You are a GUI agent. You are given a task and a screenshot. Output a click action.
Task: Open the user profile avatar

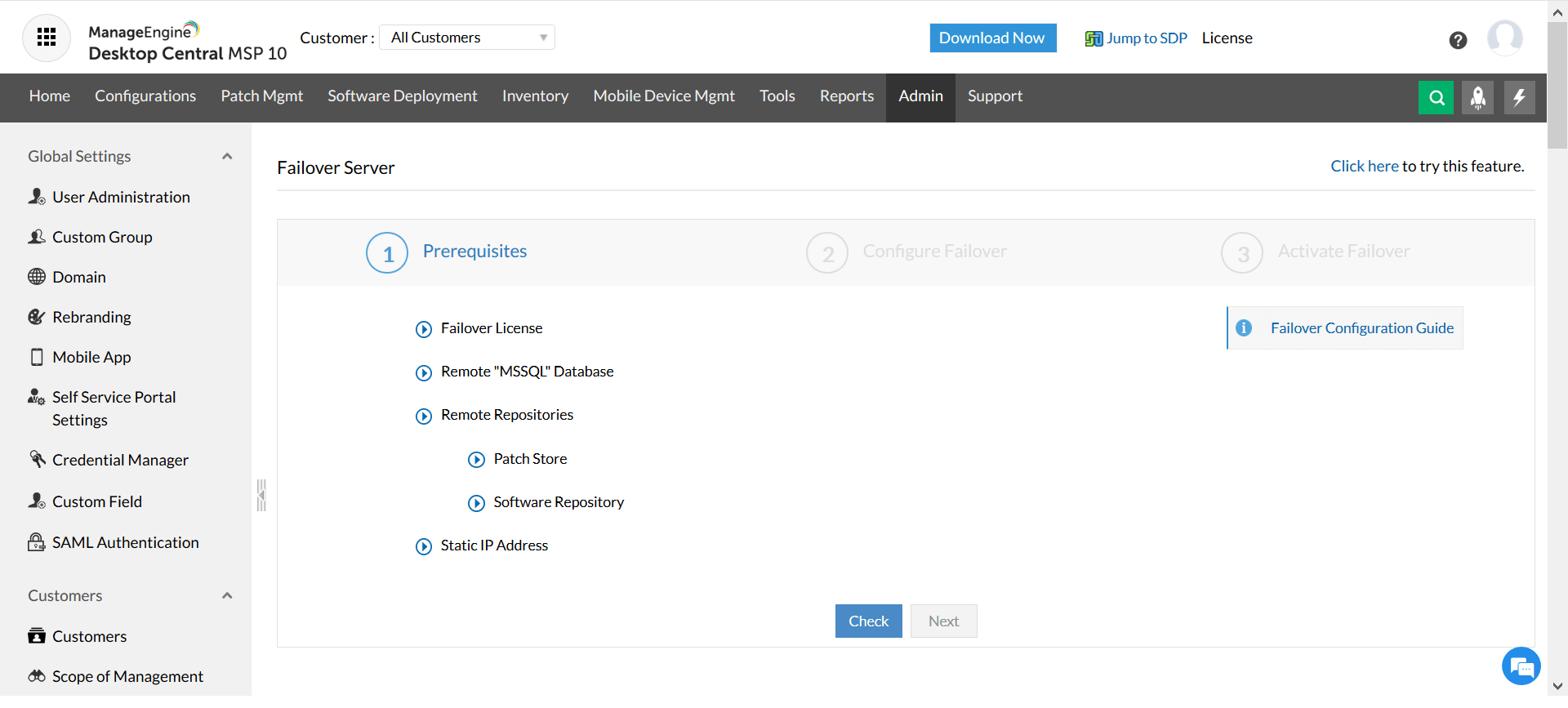point(1505,38)
